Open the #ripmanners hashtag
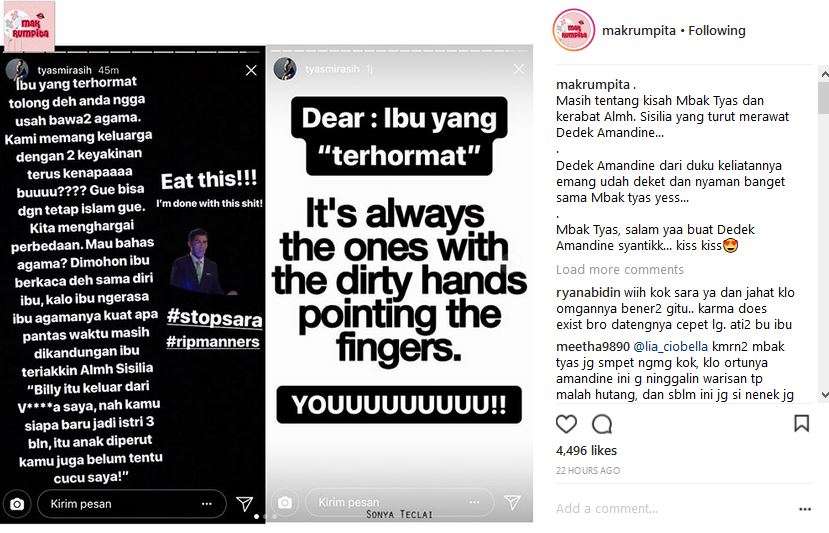Screen dimensions: 829x533 (213, 342)
